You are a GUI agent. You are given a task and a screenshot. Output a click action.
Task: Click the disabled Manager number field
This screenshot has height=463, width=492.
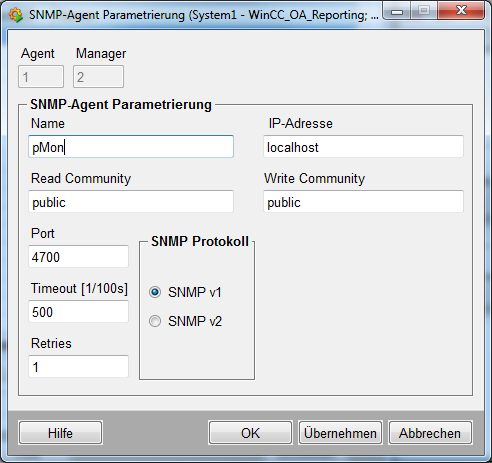(x=98, y=77)
